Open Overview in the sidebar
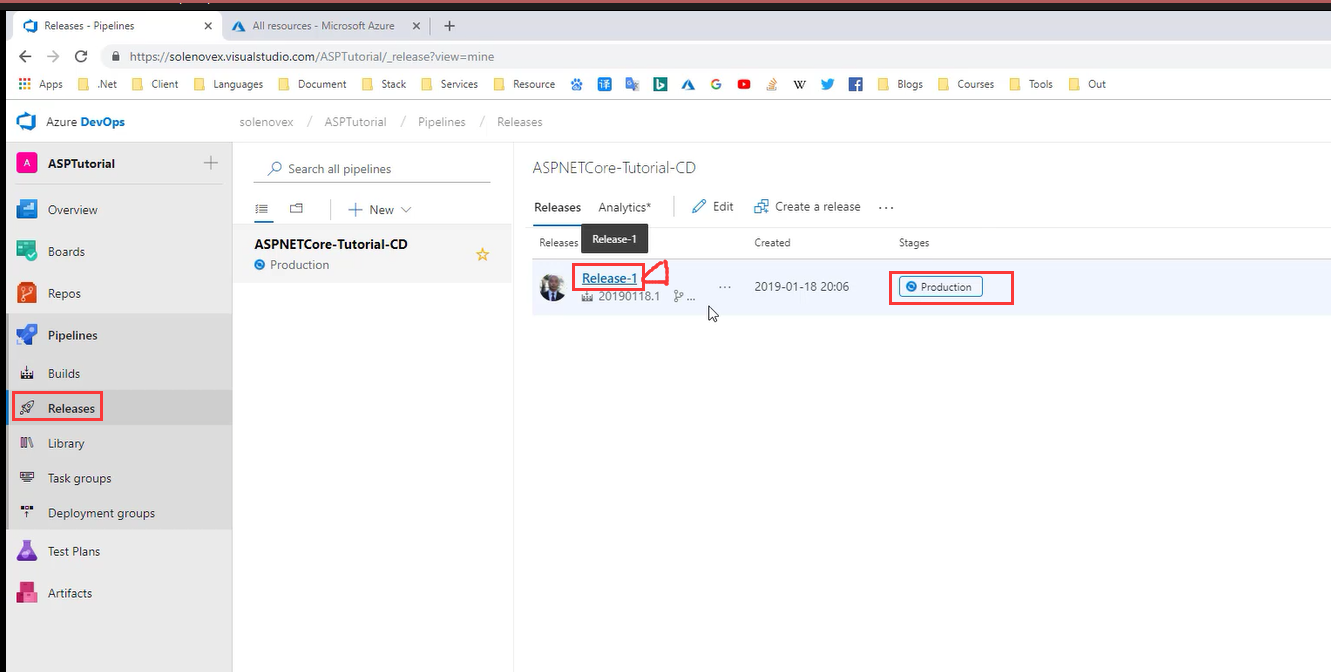 point(72,210)
